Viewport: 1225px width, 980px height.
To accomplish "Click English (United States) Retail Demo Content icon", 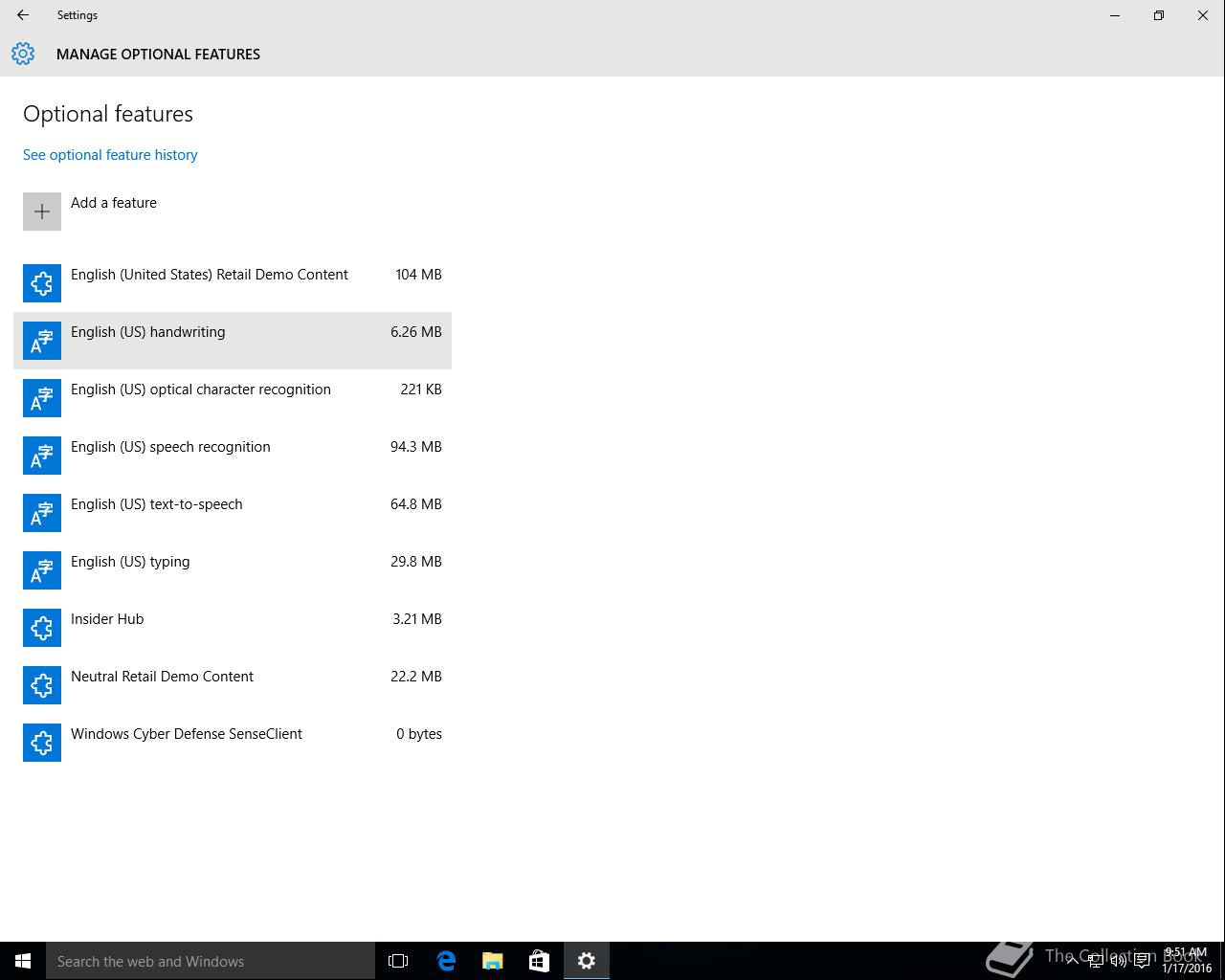I will [x=42, y=283].
